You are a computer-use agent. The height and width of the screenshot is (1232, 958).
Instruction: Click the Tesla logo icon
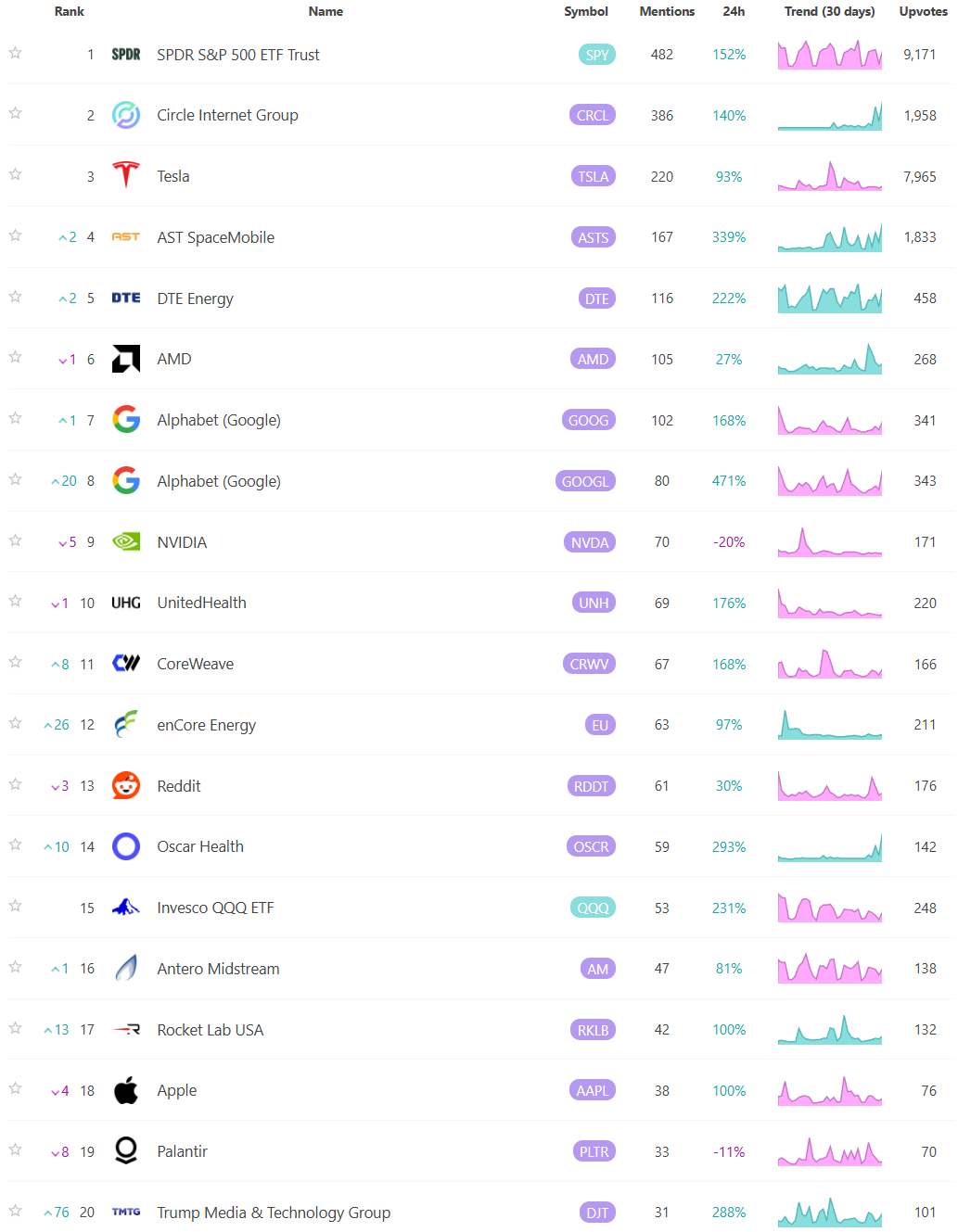tap(126, 175)
